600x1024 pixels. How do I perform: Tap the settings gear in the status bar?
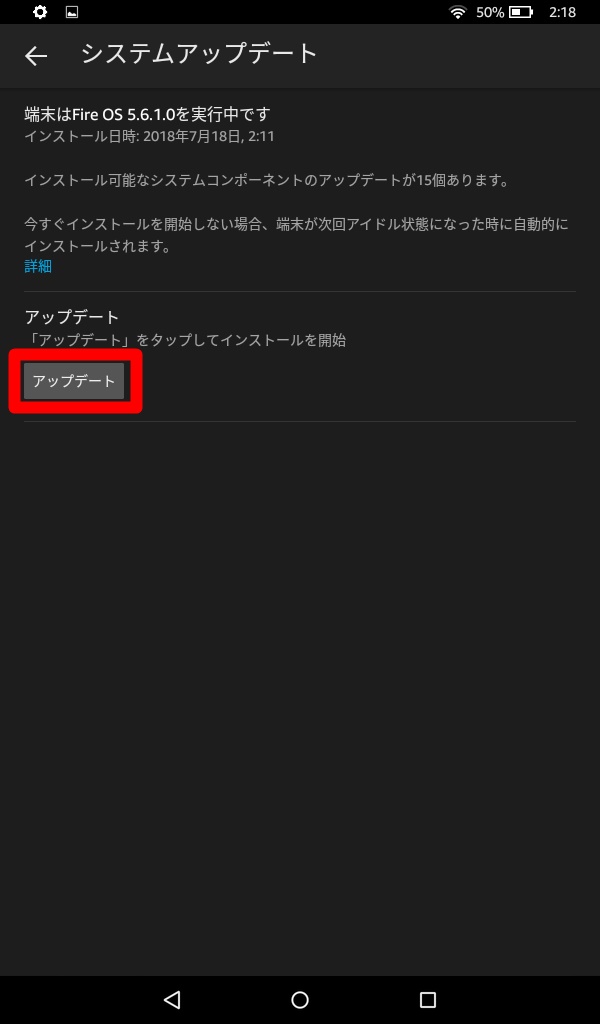click(x=40, y=12)
